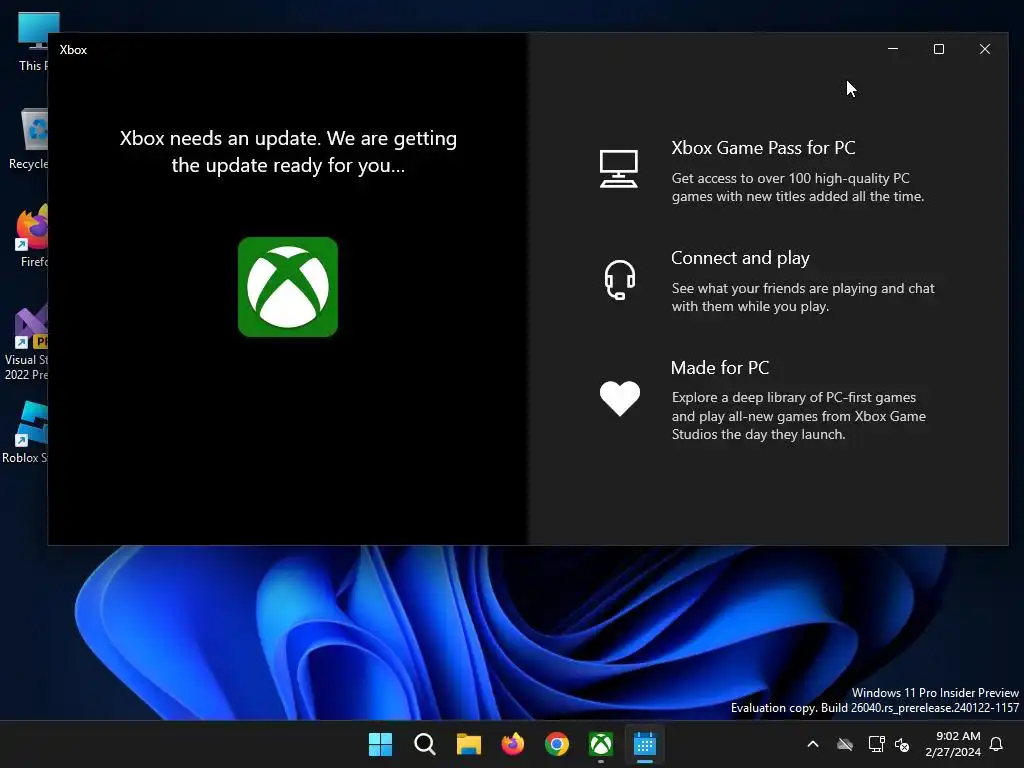Click the OneDrive cloud tray icon

(845, 744)
